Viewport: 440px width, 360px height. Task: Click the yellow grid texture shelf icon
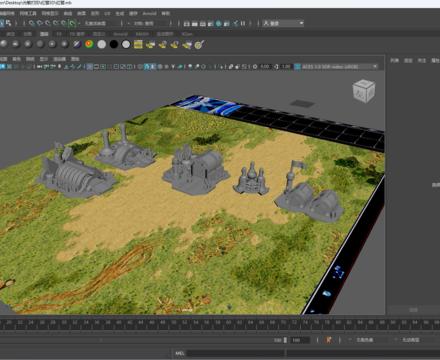tap(138, 44)
